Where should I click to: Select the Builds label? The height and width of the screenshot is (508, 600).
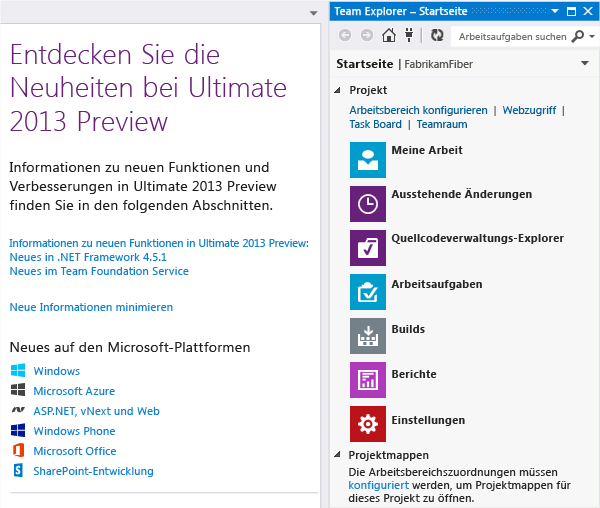pyautogui.click(x=408, y=329)
